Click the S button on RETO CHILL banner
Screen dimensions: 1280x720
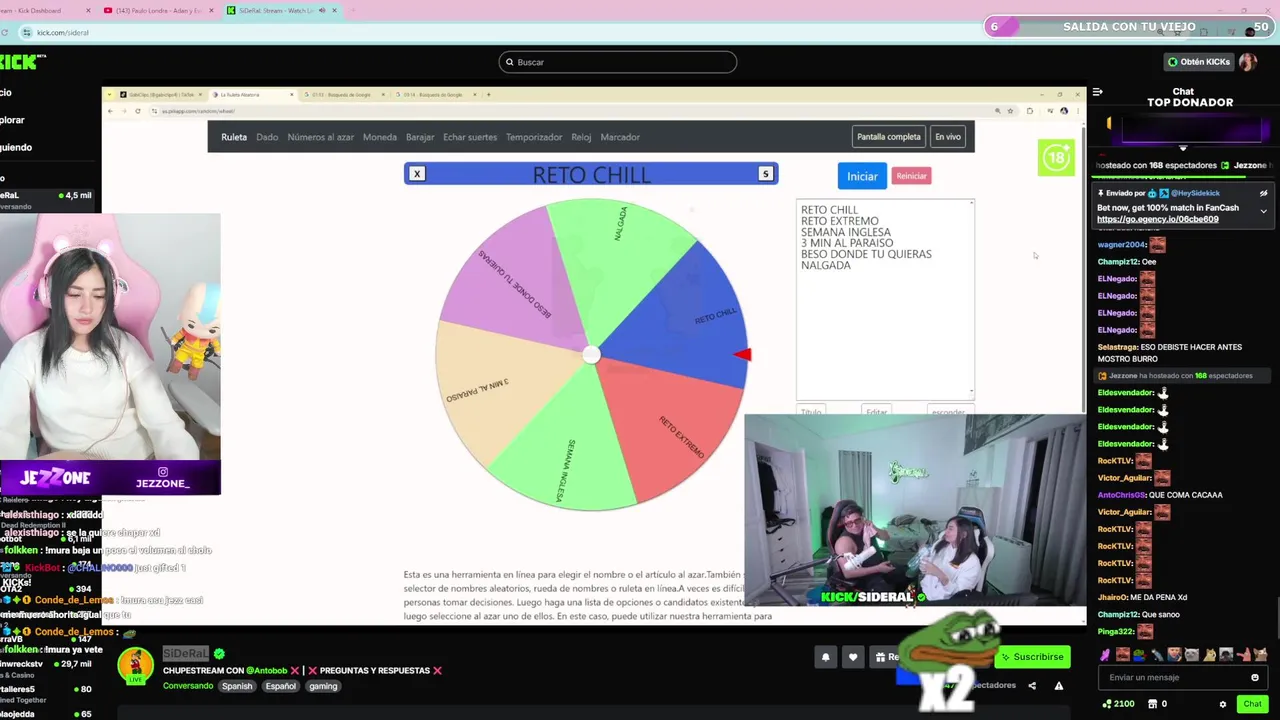(x=765, y=174)
